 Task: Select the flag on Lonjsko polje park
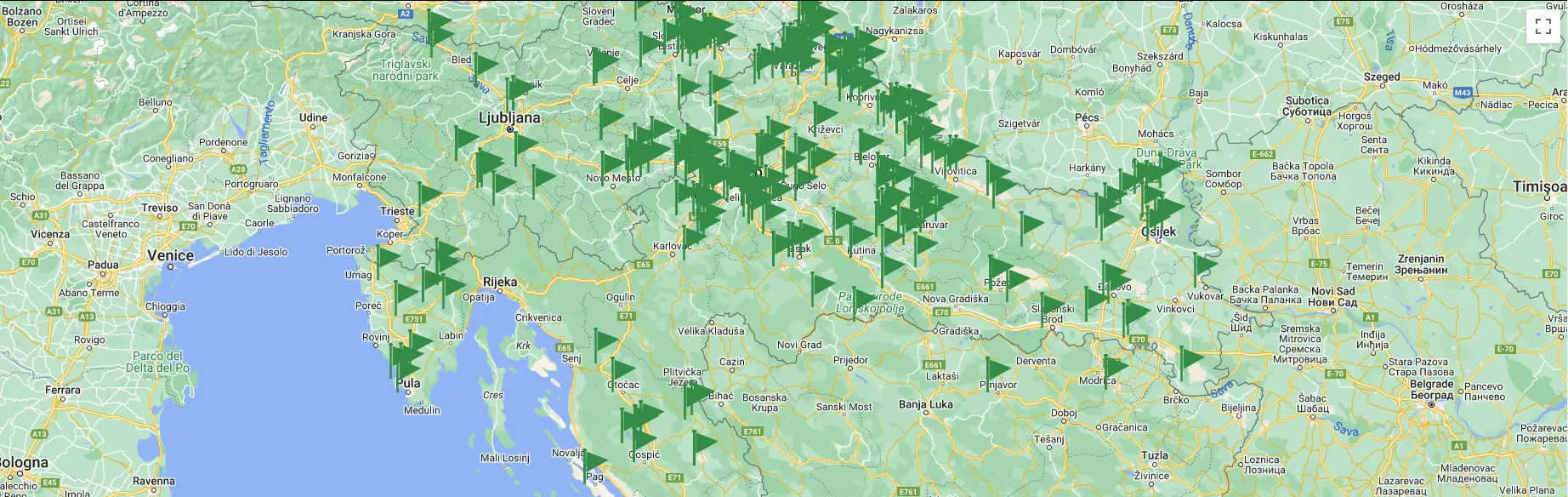point(865,300)
